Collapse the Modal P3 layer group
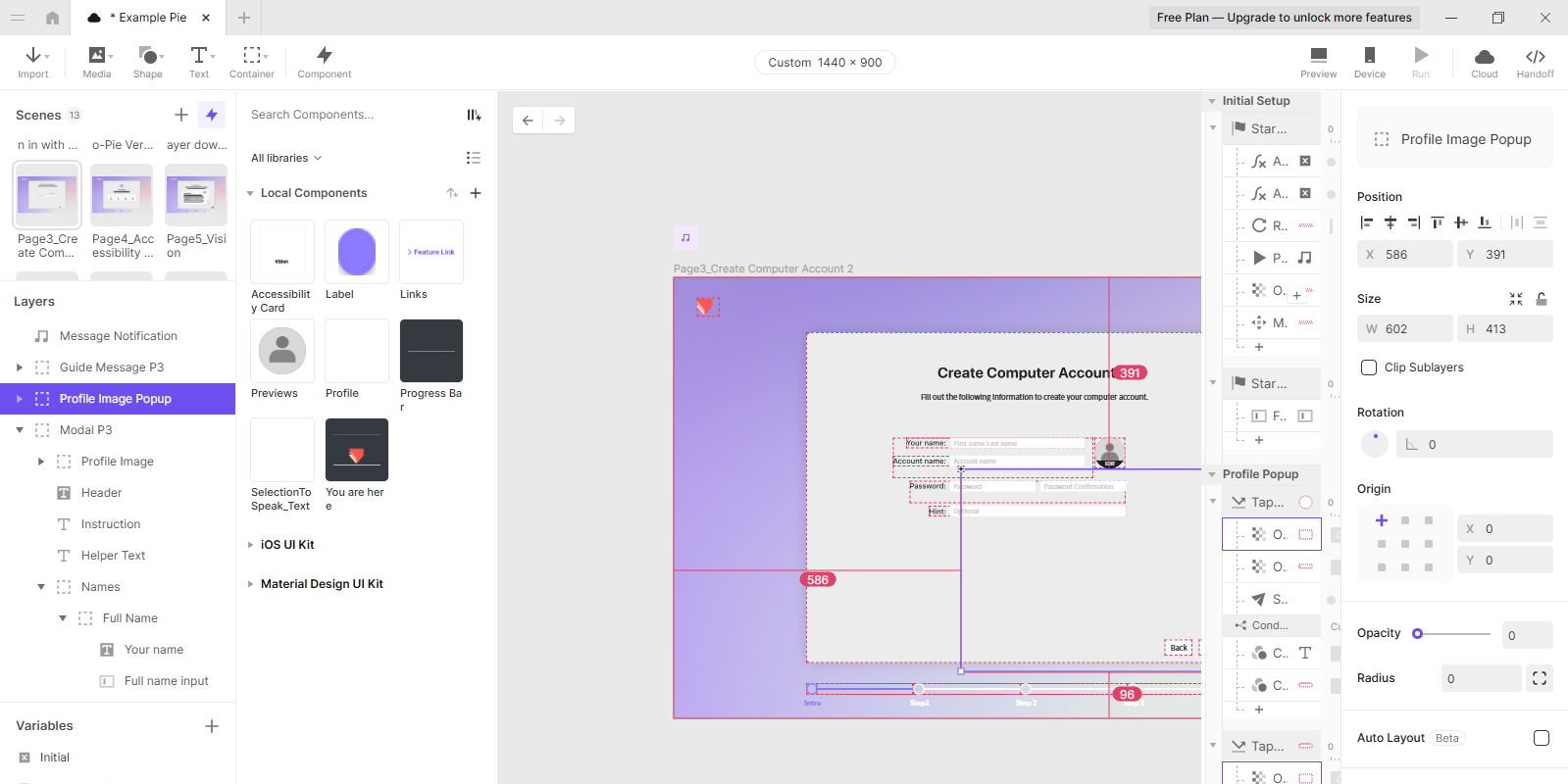 (x=20, y=430)
